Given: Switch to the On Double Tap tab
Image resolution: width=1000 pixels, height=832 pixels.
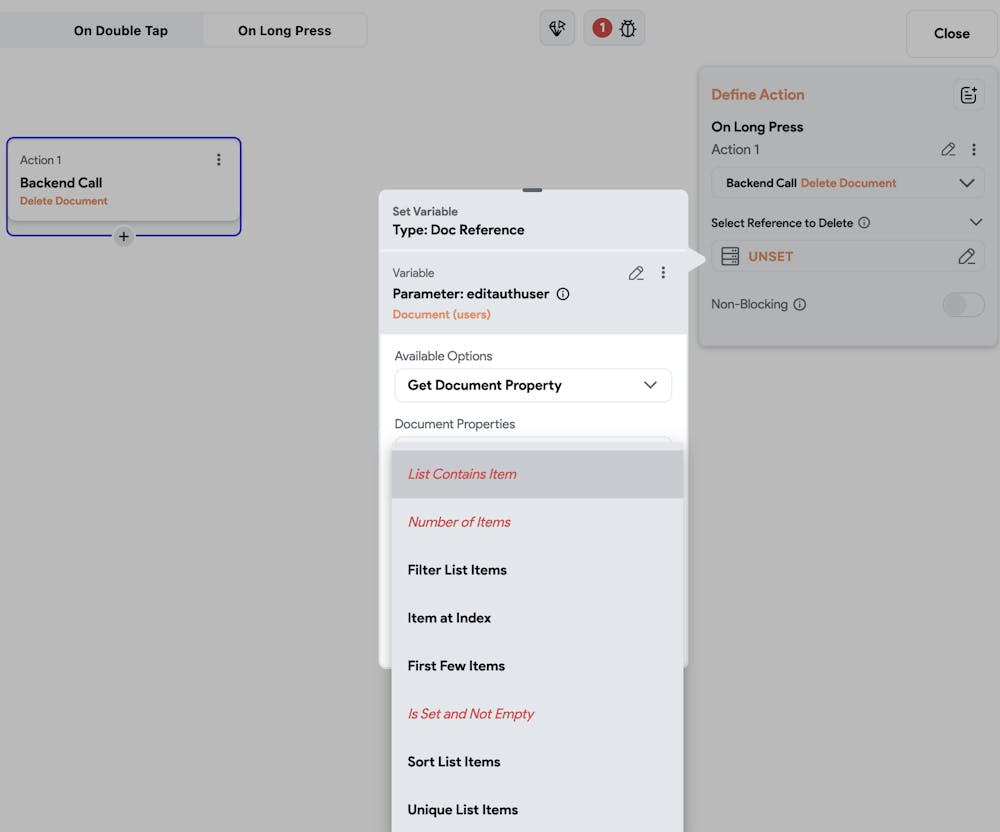Looking at the screenshot, I should click(x=121, y=30).
